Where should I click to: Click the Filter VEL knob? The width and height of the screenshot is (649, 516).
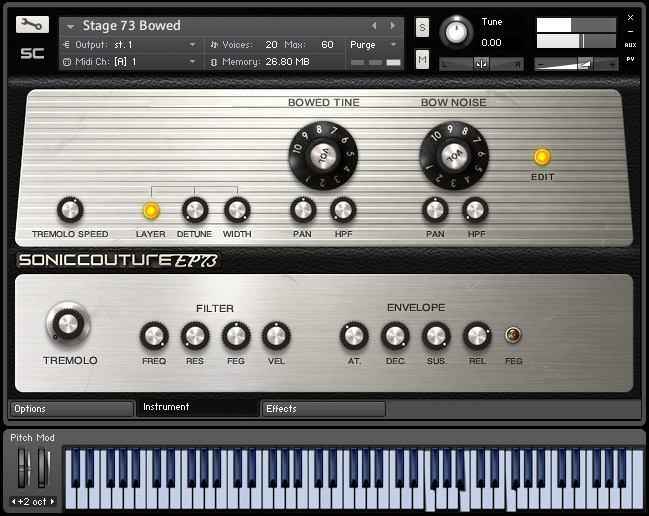276,336
